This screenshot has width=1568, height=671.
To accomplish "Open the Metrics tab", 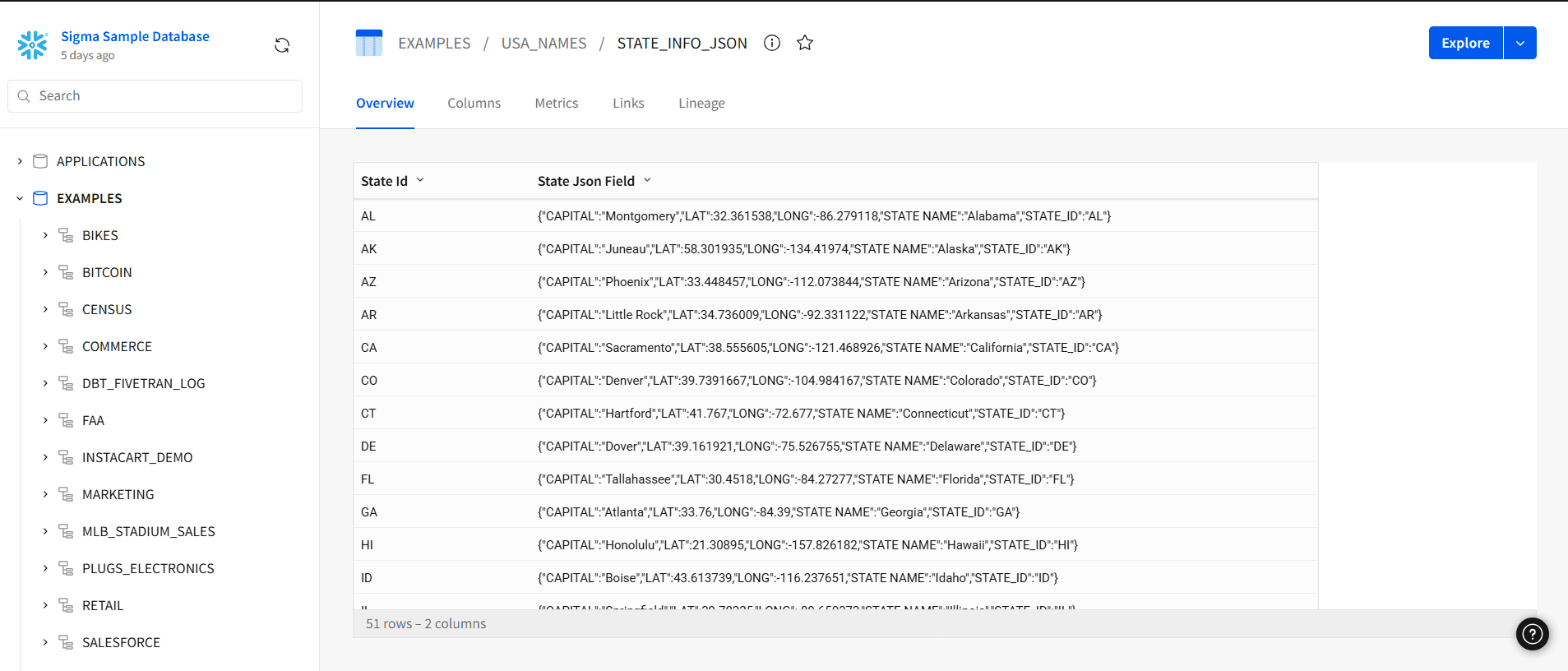I will click(557, 103).
